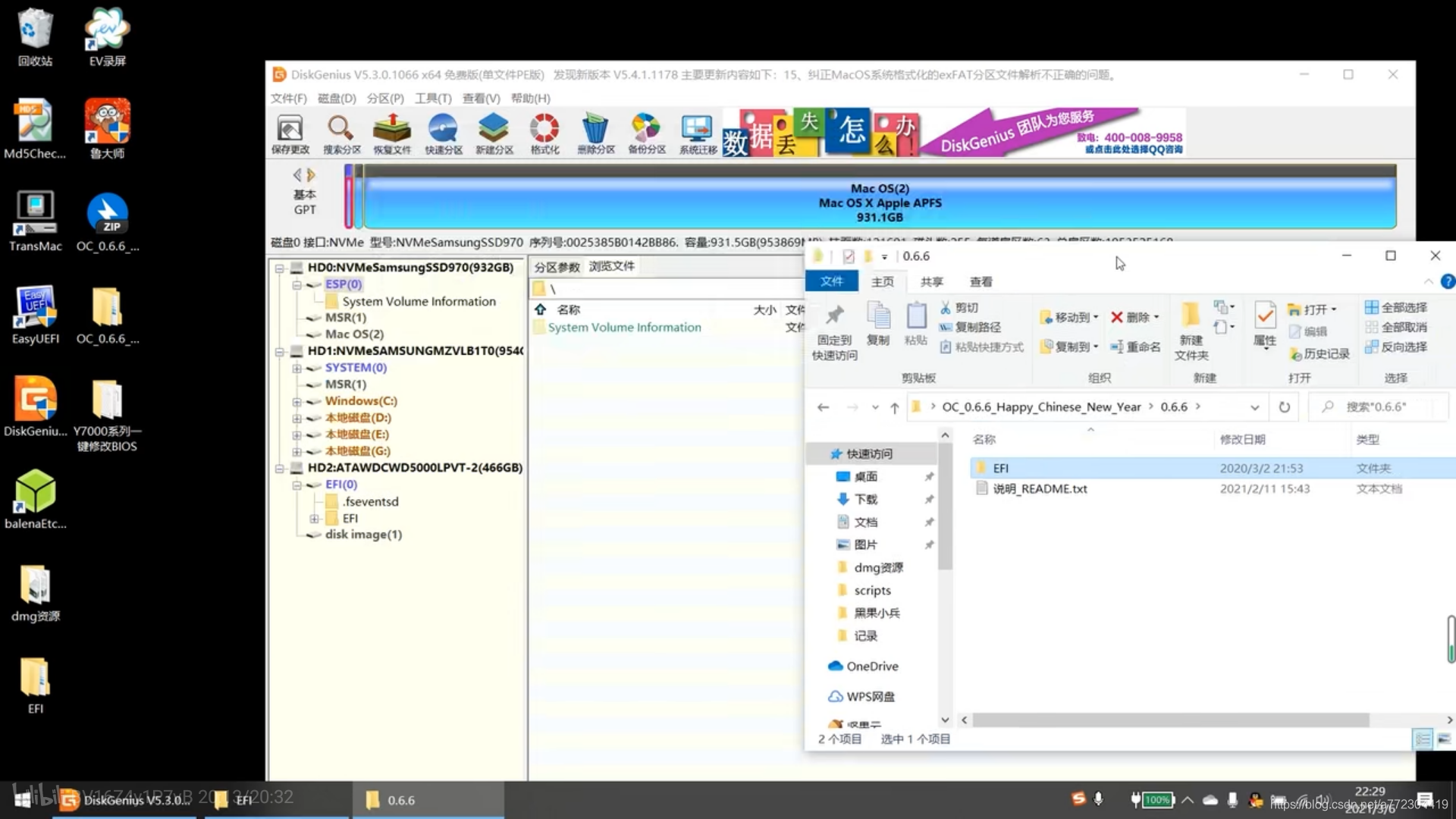Click the Search Partition (搜索分区) icon
The image size is (1456, 819).
341,134
